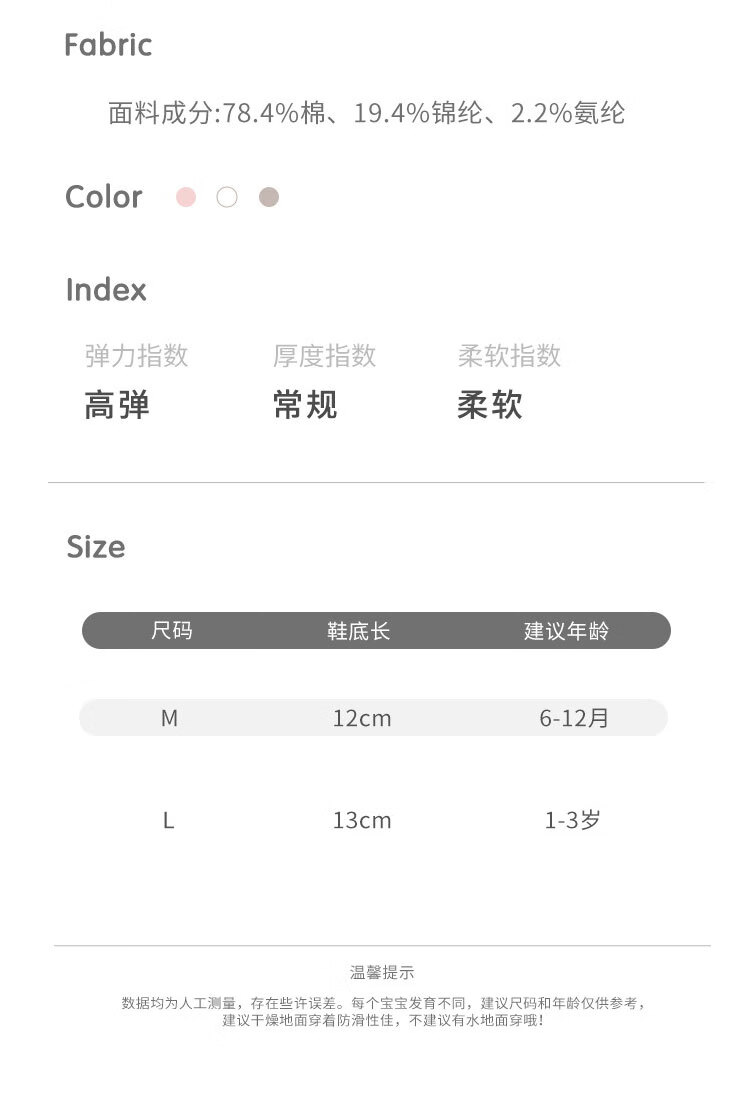750x1100 pixels.
Task: Click the 厚度指数 label
Action: (324, 356)
